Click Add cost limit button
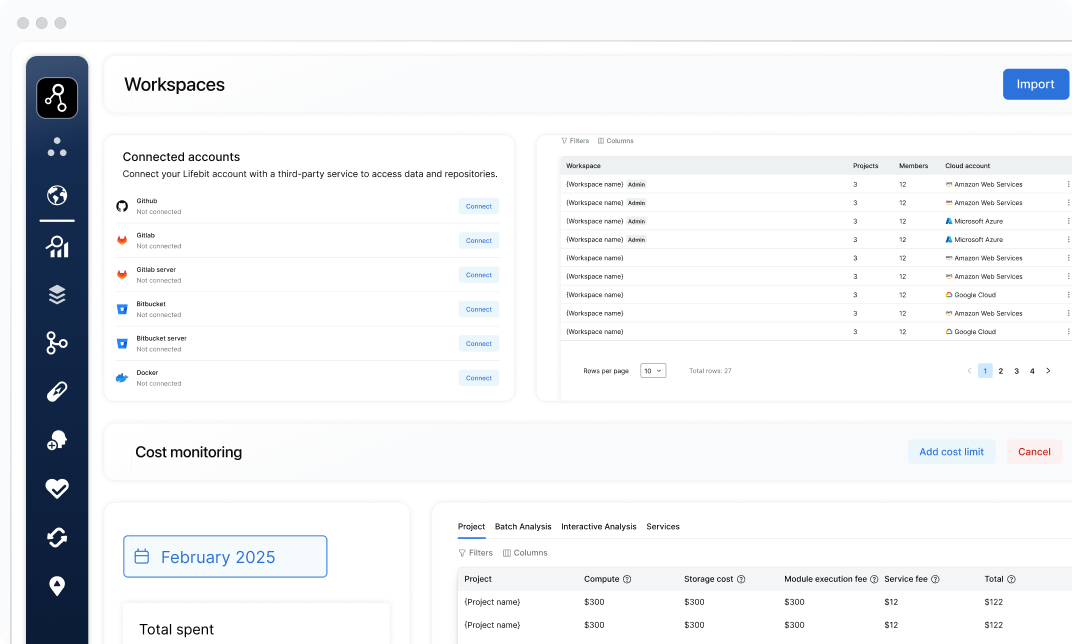 pyautogui.click(x=952, y=452)
